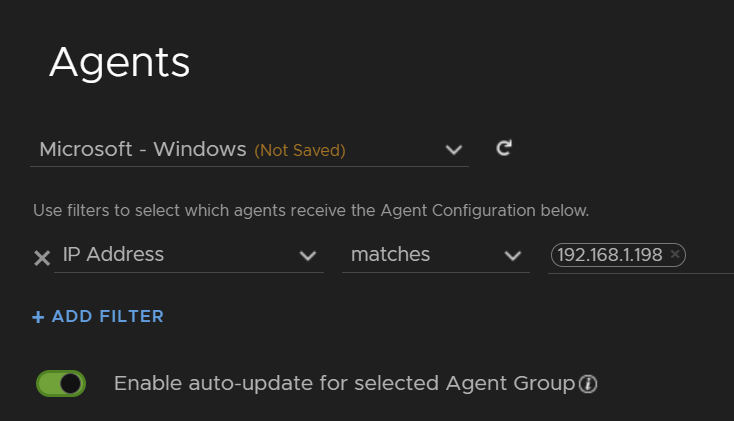Open the Microsoft - Windows group dropdown

pyautogui.click(x=250, y=150)
